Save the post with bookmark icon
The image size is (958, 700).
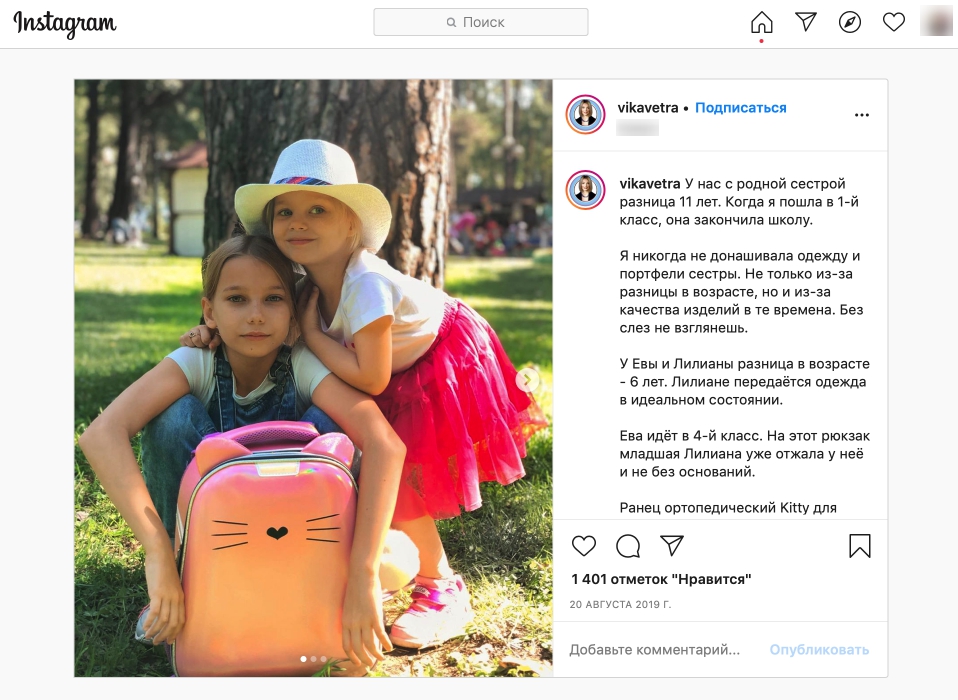[860, 546]
